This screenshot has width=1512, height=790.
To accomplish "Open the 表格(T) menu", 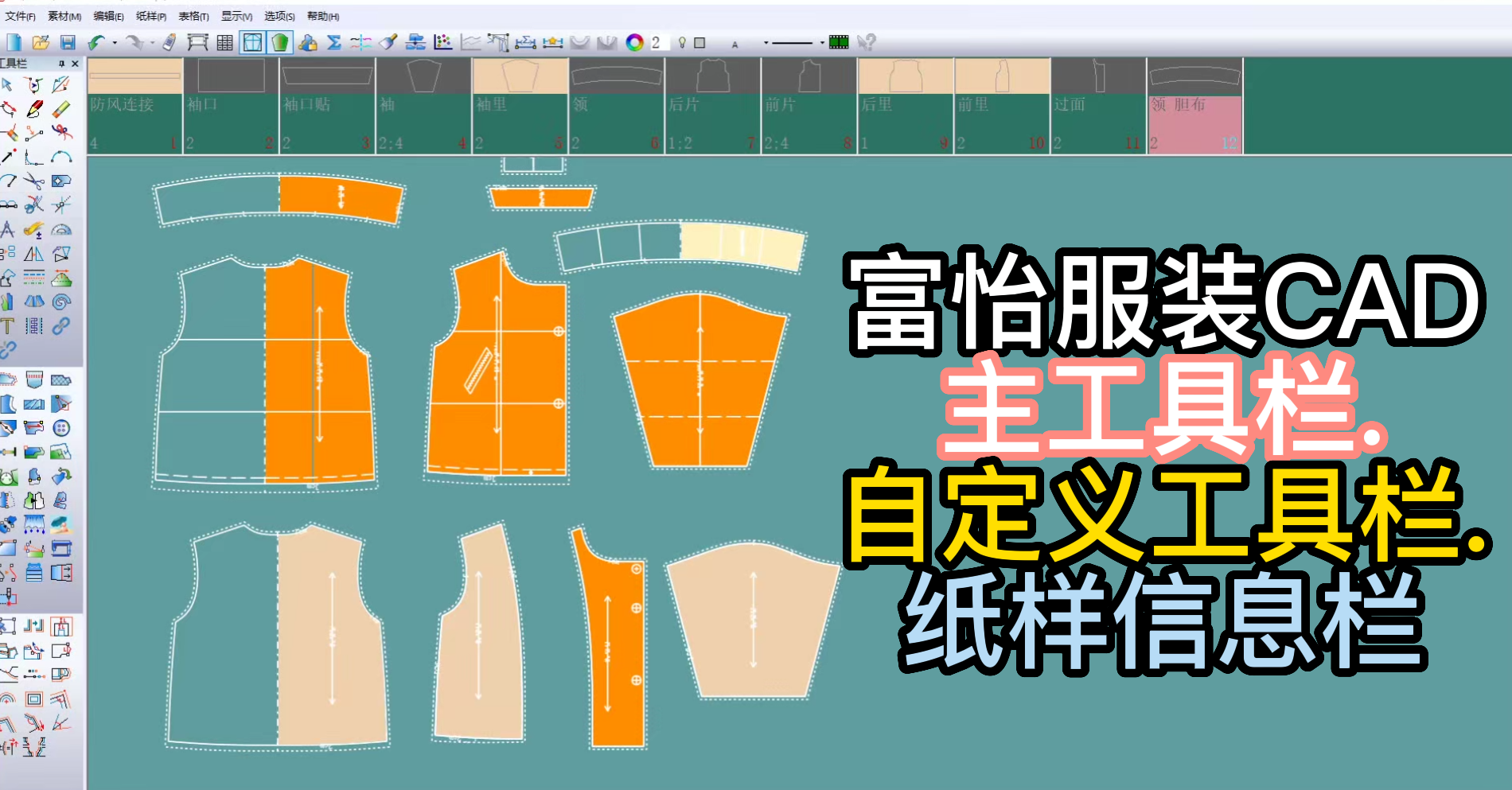I will click(x=193, y=16).
